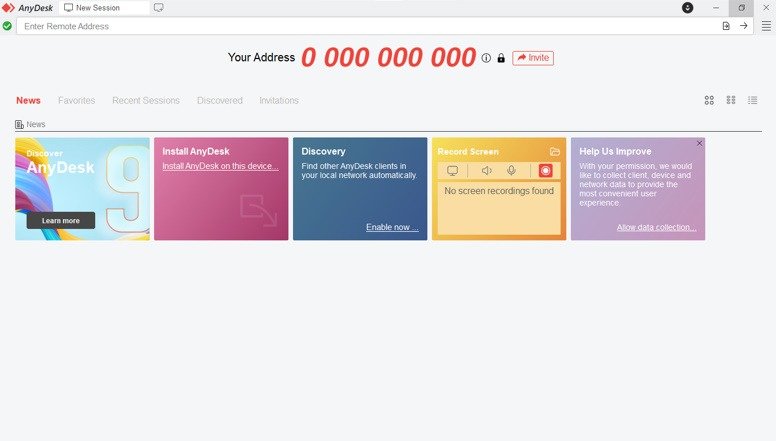This screenshot has height=441, width=776.
Task: Toggle speaker audio in Record Screen card
Action: pyautogui.click(x=486, y=171)
